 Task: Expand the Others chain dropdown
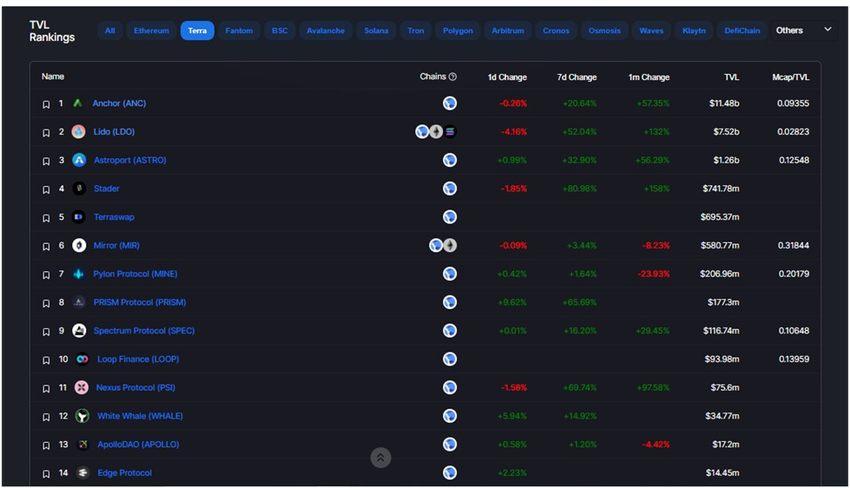pyautogui.click(x=803, y=30)
